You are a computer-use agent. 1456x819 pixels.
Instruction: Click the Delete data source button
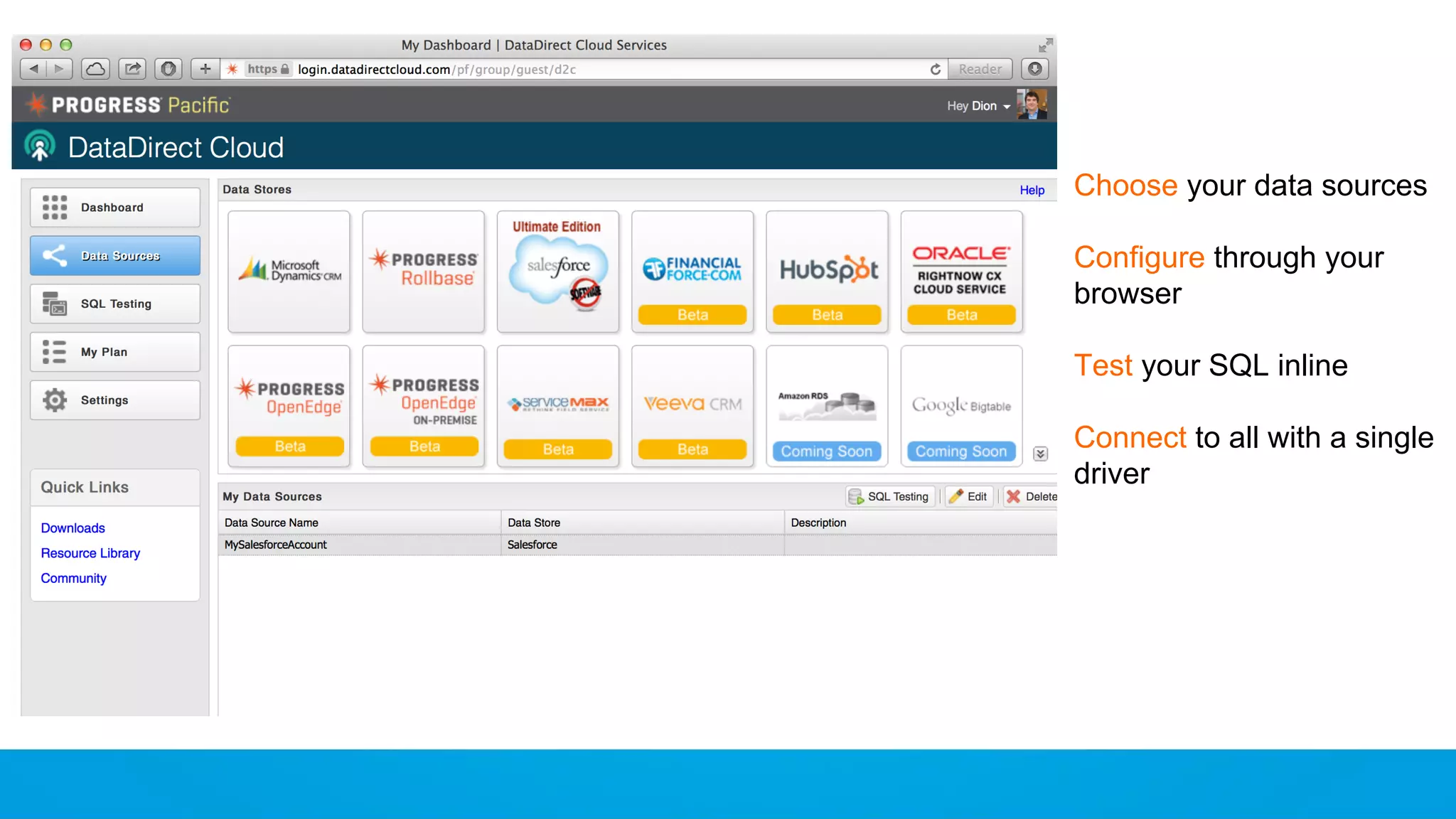pos(1032,496)
